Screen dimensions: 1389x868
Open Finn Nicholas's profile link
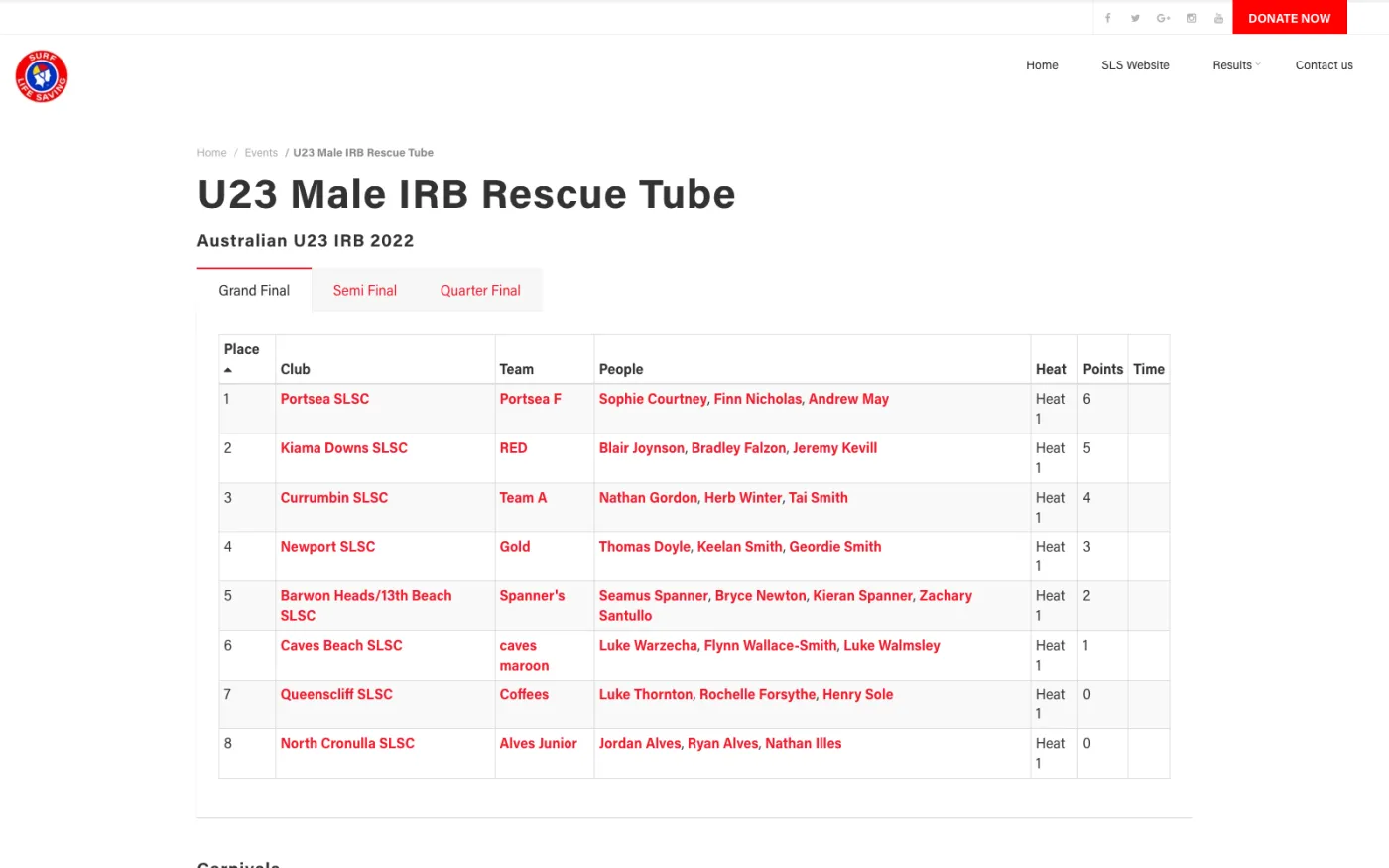(x=757, y=399)
